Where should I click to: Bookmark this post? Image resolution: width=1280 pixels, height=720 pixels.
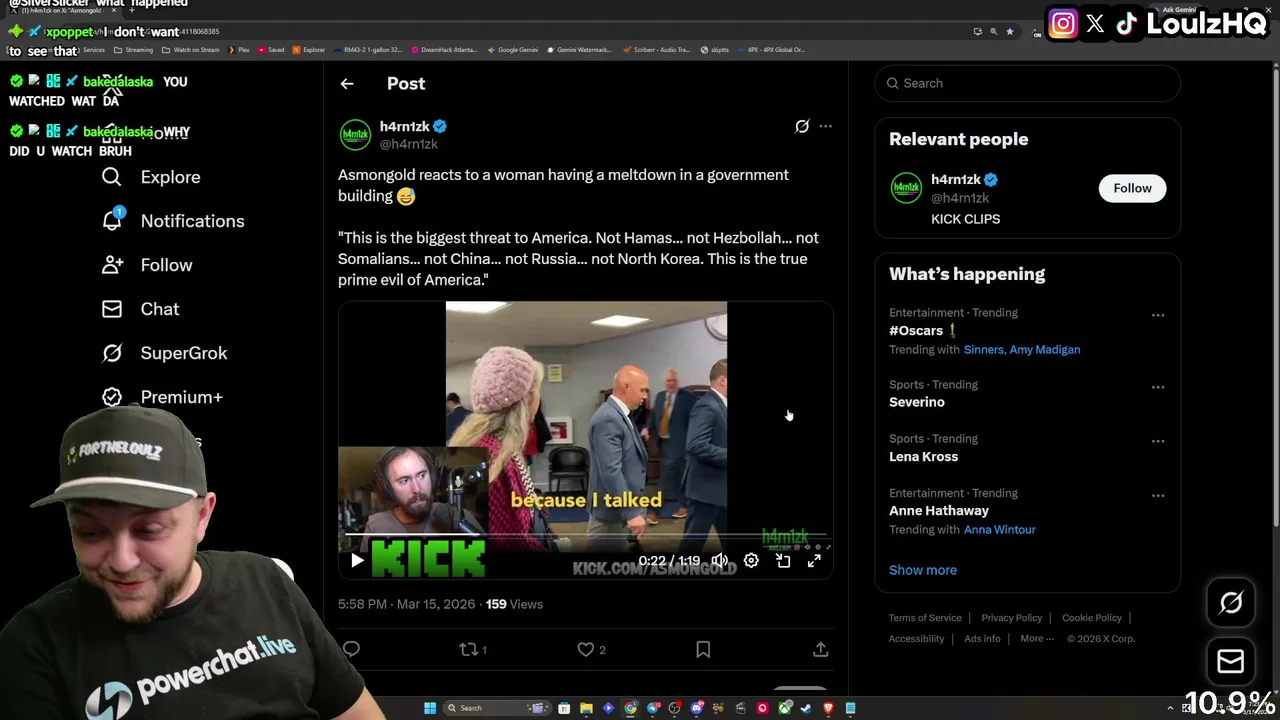point(703,650)
